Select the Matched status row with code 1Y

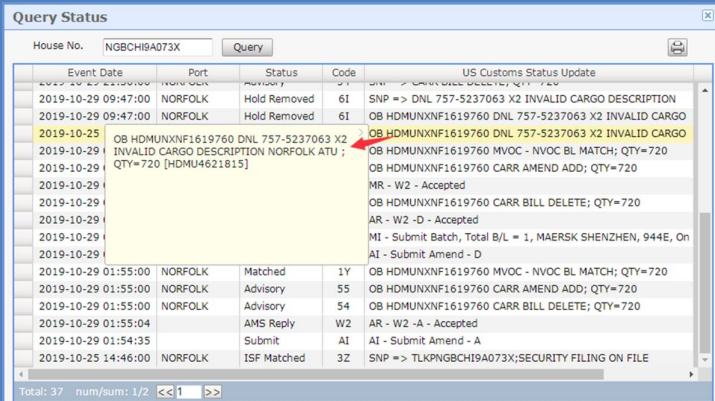[x=280, y=272]
